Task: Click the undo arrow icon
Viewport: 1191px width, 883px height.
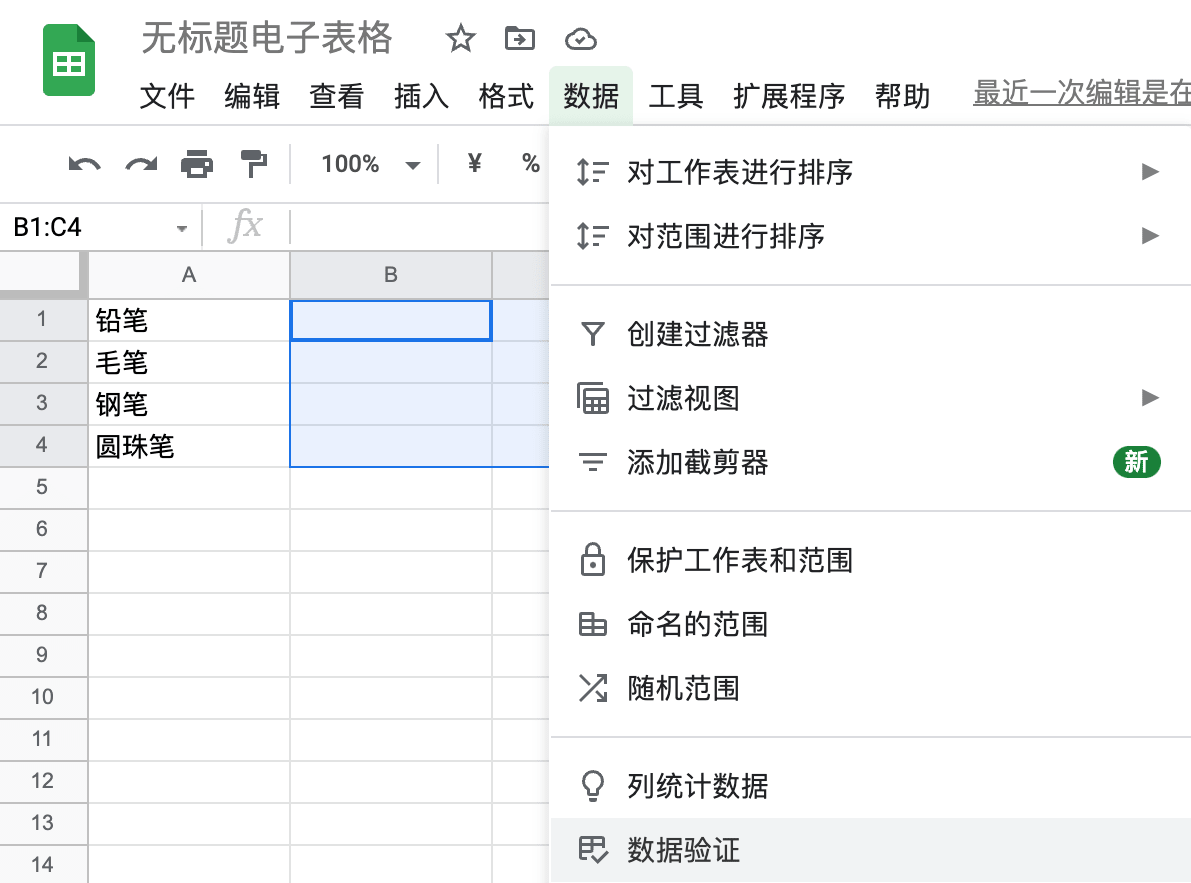Action: 84,164
